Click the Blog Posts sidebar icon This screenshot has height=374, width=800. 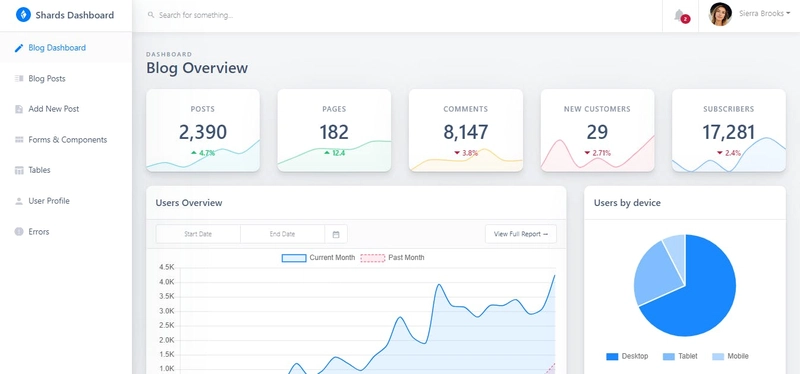[x=19, y=79]
